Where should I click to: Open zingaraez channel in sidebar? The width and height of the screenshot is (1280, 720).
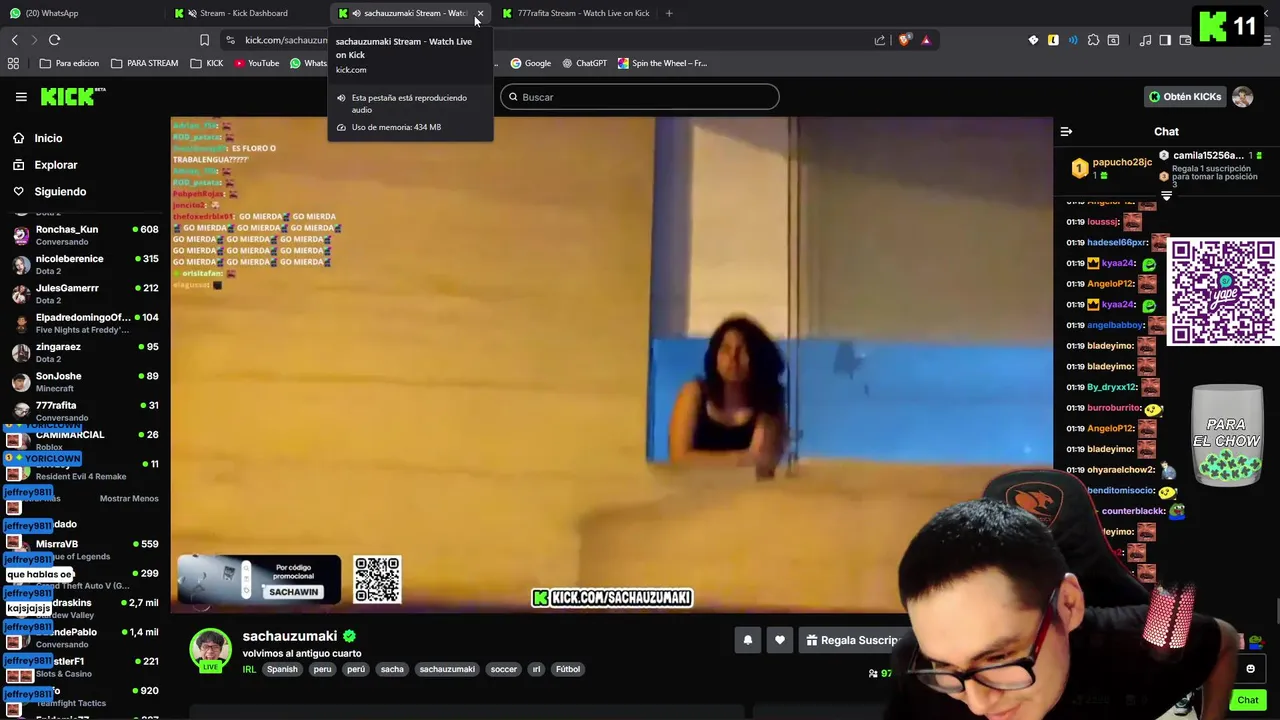(85, 352)
